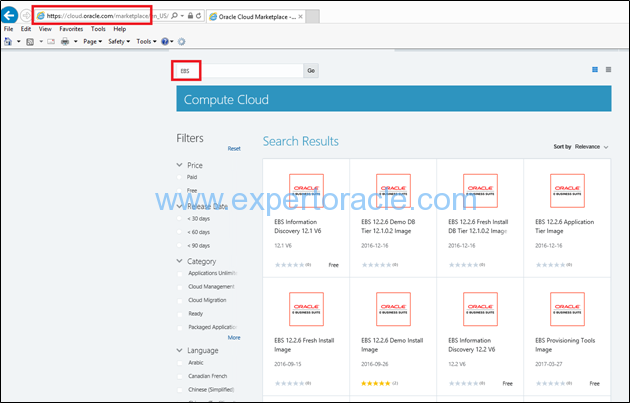Click the gear icon in command bar

[182, 41]
